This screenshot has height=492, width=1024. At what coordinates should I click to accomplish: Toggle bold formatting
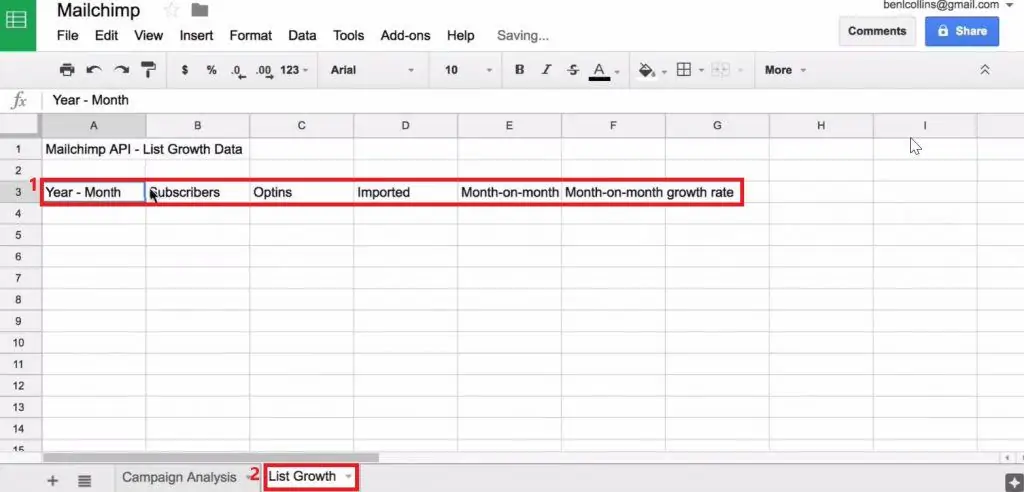519,70
